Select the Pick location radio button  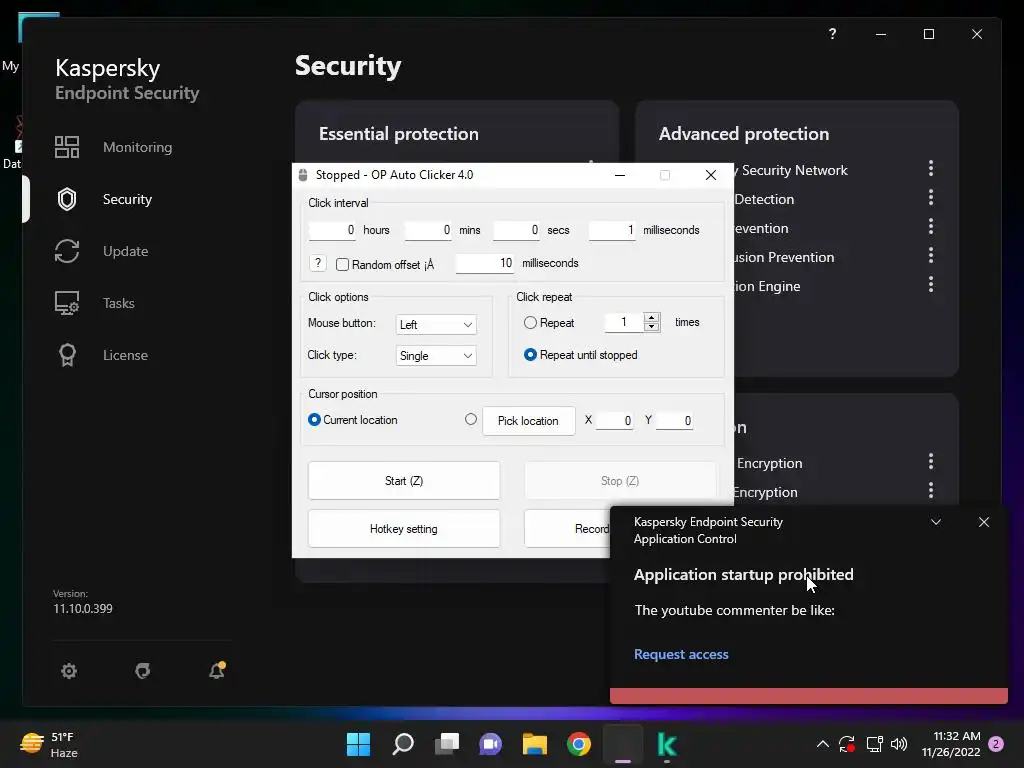point(471,419)
